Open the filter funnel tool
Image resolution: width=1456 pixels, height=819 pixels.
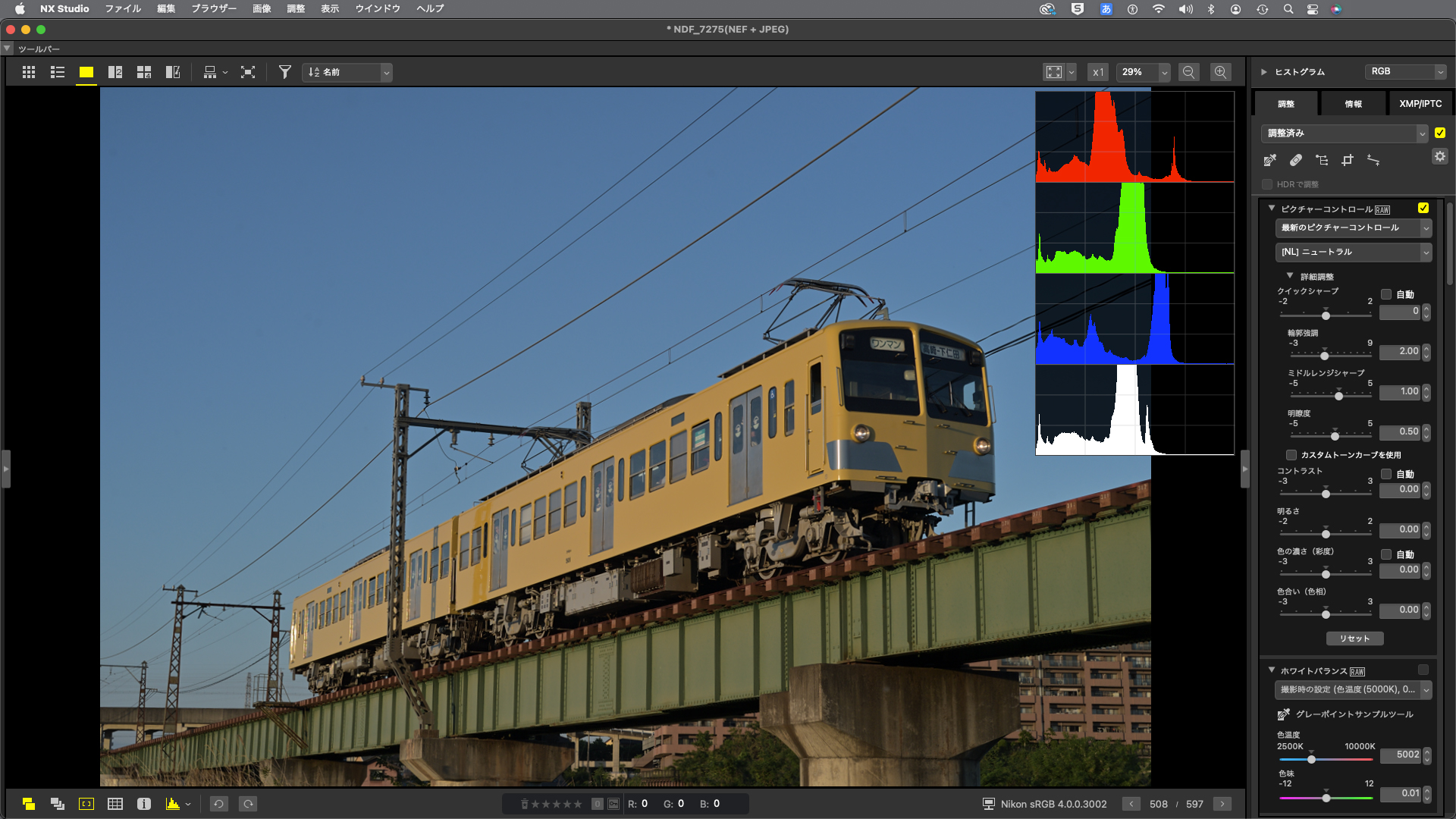[285, 72]
